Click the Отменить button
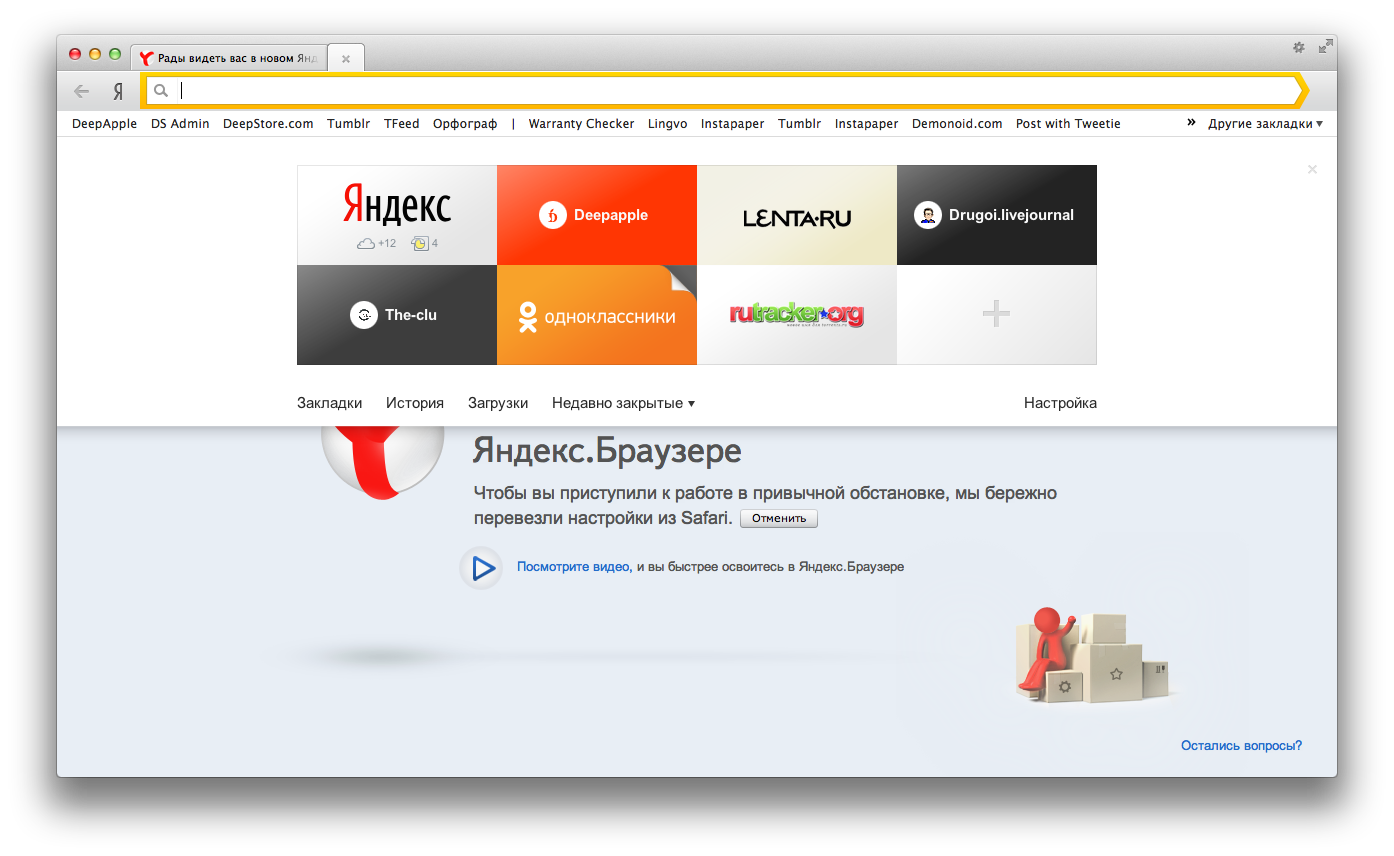Viewport: 1394px width, 856px height. click(779, 519)
